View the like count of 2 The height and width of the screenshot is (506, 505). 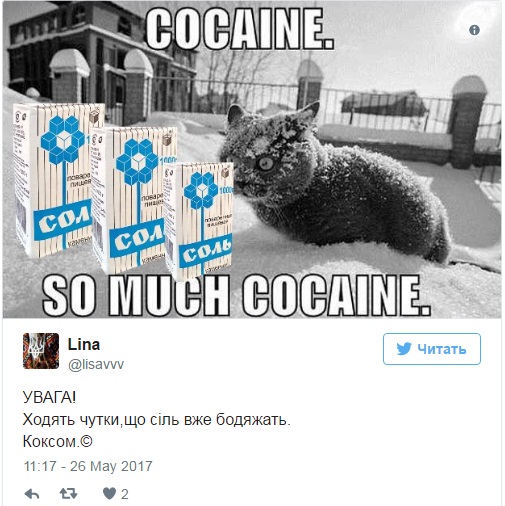pyautogui.click(x=124, y=494)
